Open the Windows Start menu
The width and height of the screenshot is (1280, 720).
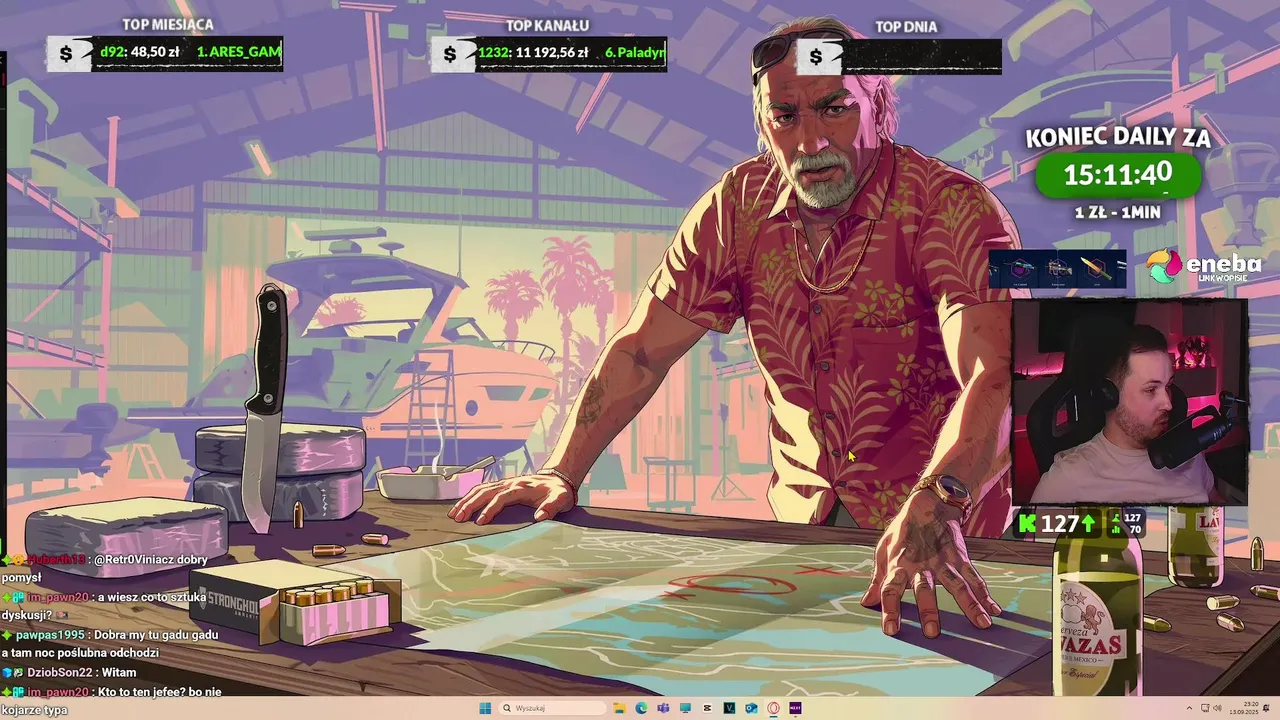tap(485, 708)
